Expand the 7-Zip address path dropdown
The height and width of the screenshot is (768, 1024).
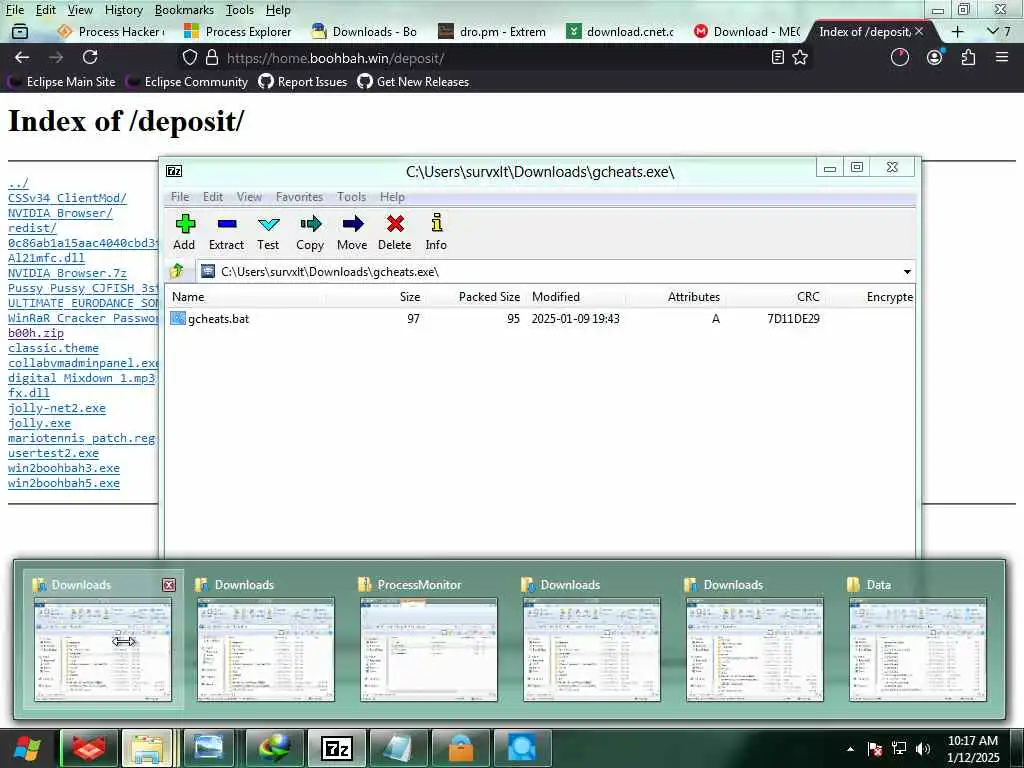[907, 272]
